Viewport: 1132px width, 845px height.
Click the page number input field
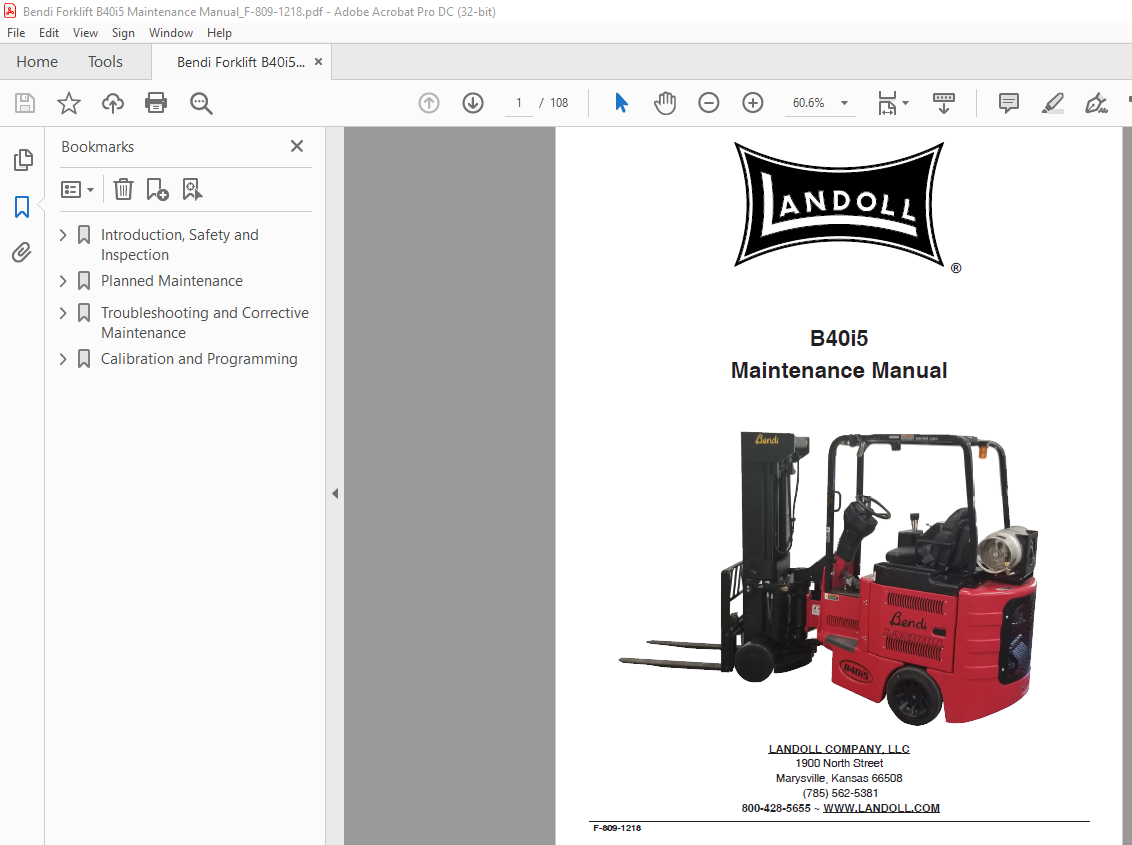[x=518, y=103]
